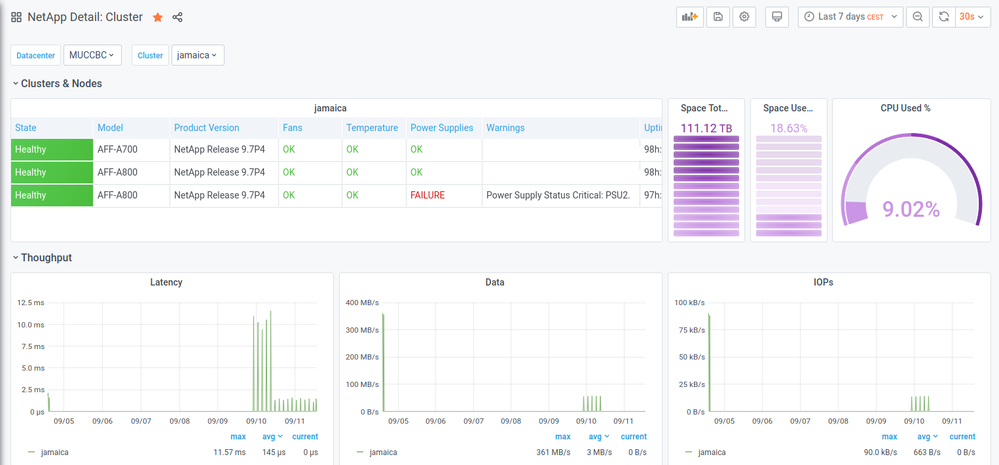Open the jamaica cluster dropdown
999x465 pixels.
coord(197,55)
